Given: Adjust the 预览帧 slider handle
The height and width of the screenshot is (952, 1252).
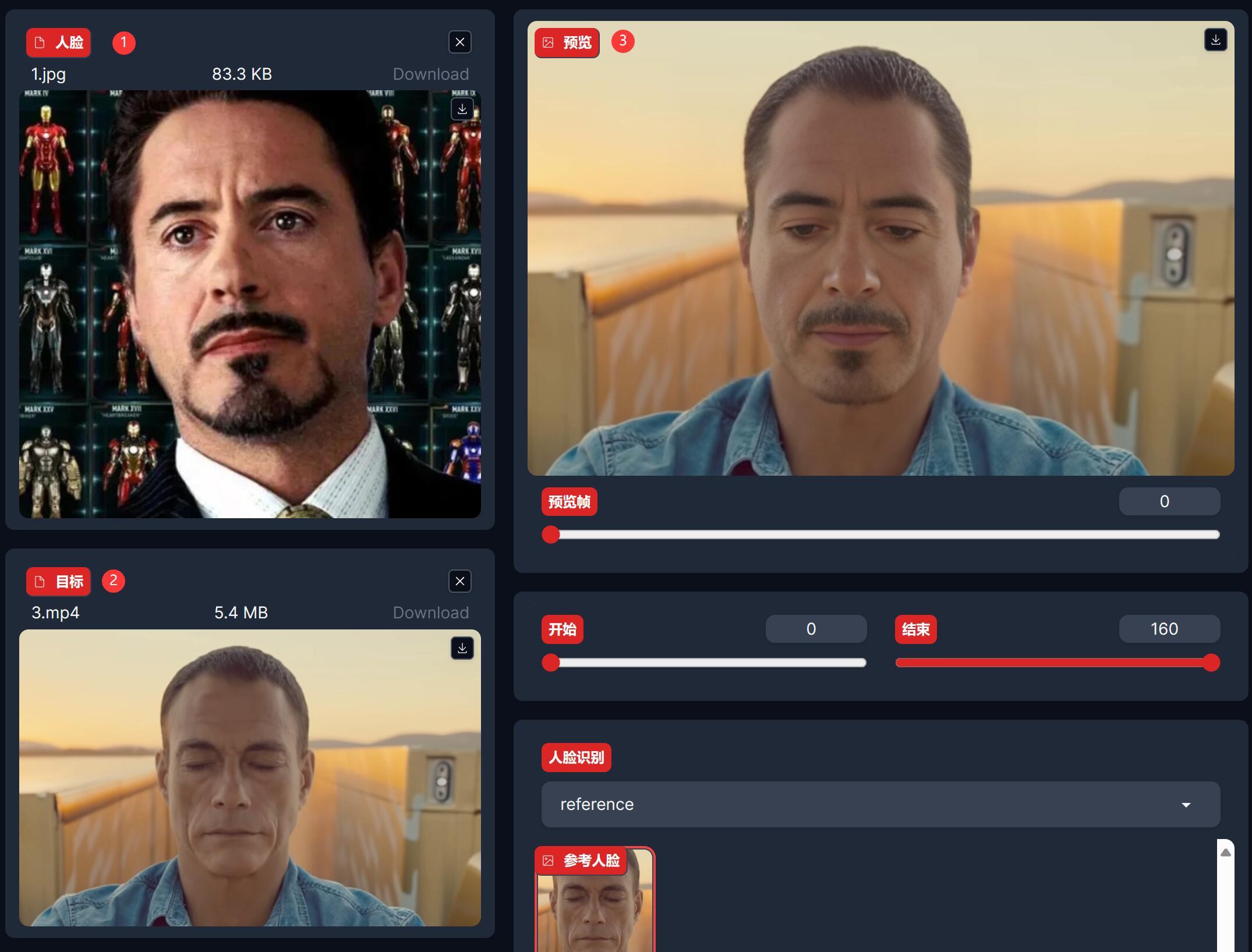Looking at the screenshot, I should click(551, 535).
